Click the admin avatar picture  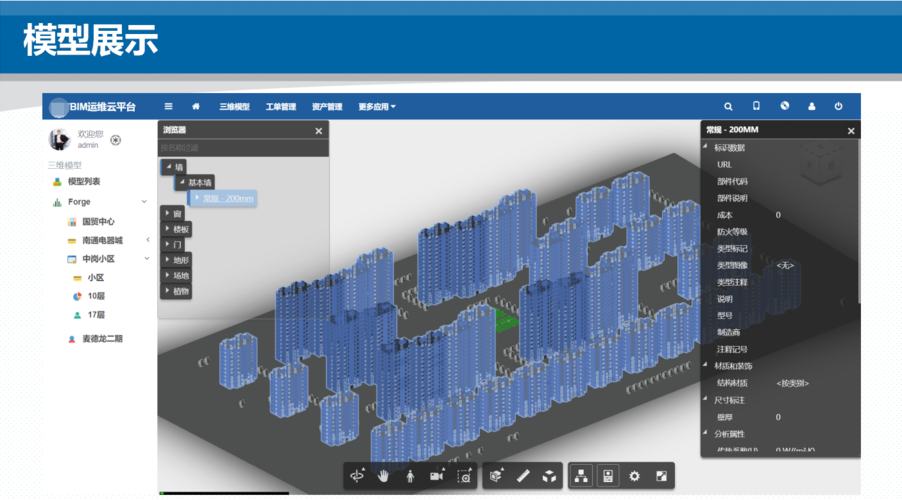[x=59, y=139]
